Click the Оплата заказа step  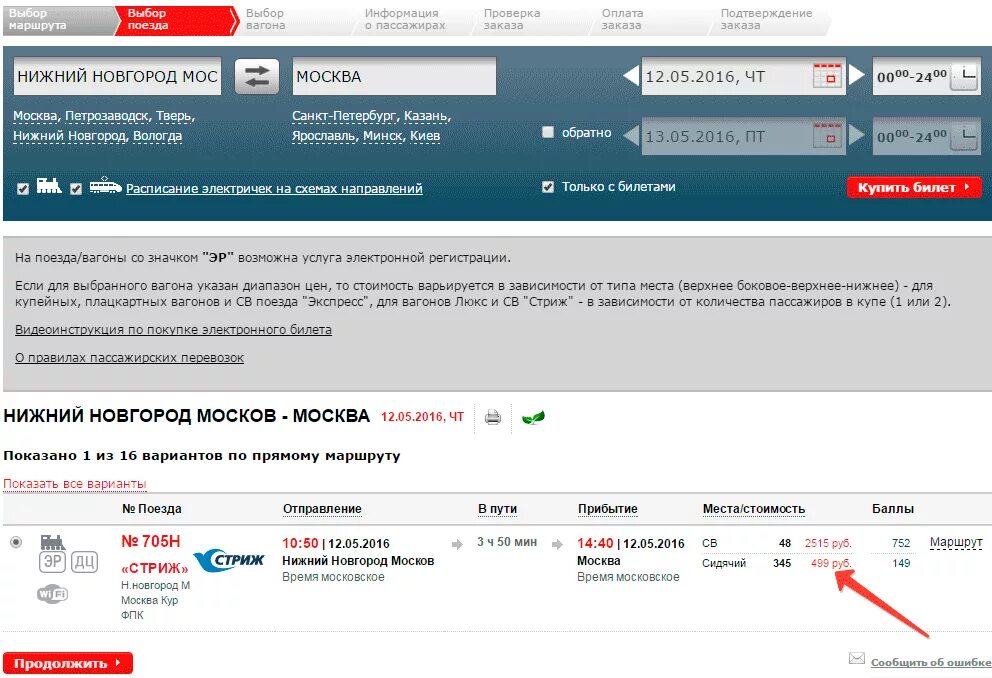pyautogui.click(x=650, y=19)
